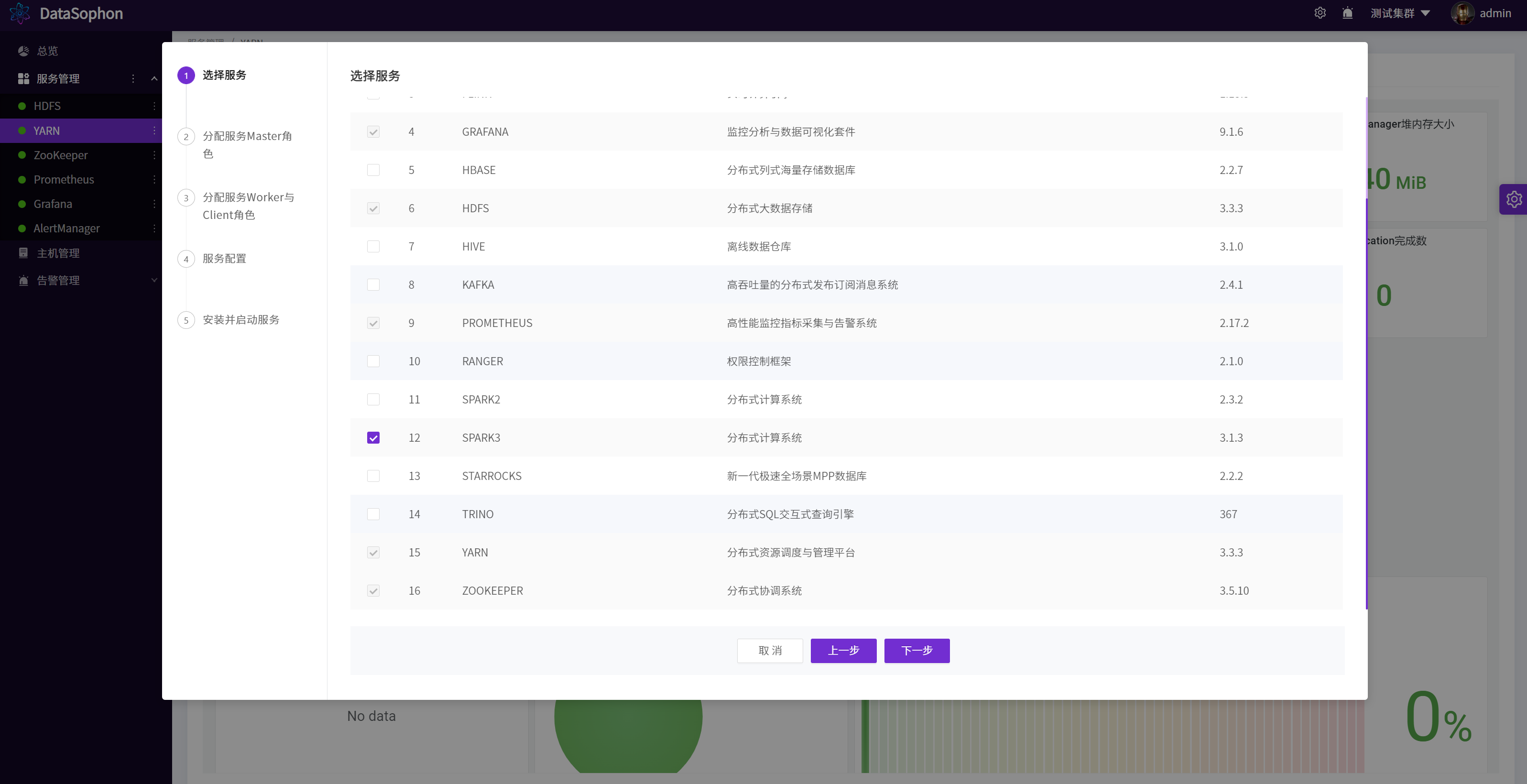This screenshot has width=1527, height=784.
Task: Click step 1 circle 选择服务
Action: coord(186,75)
